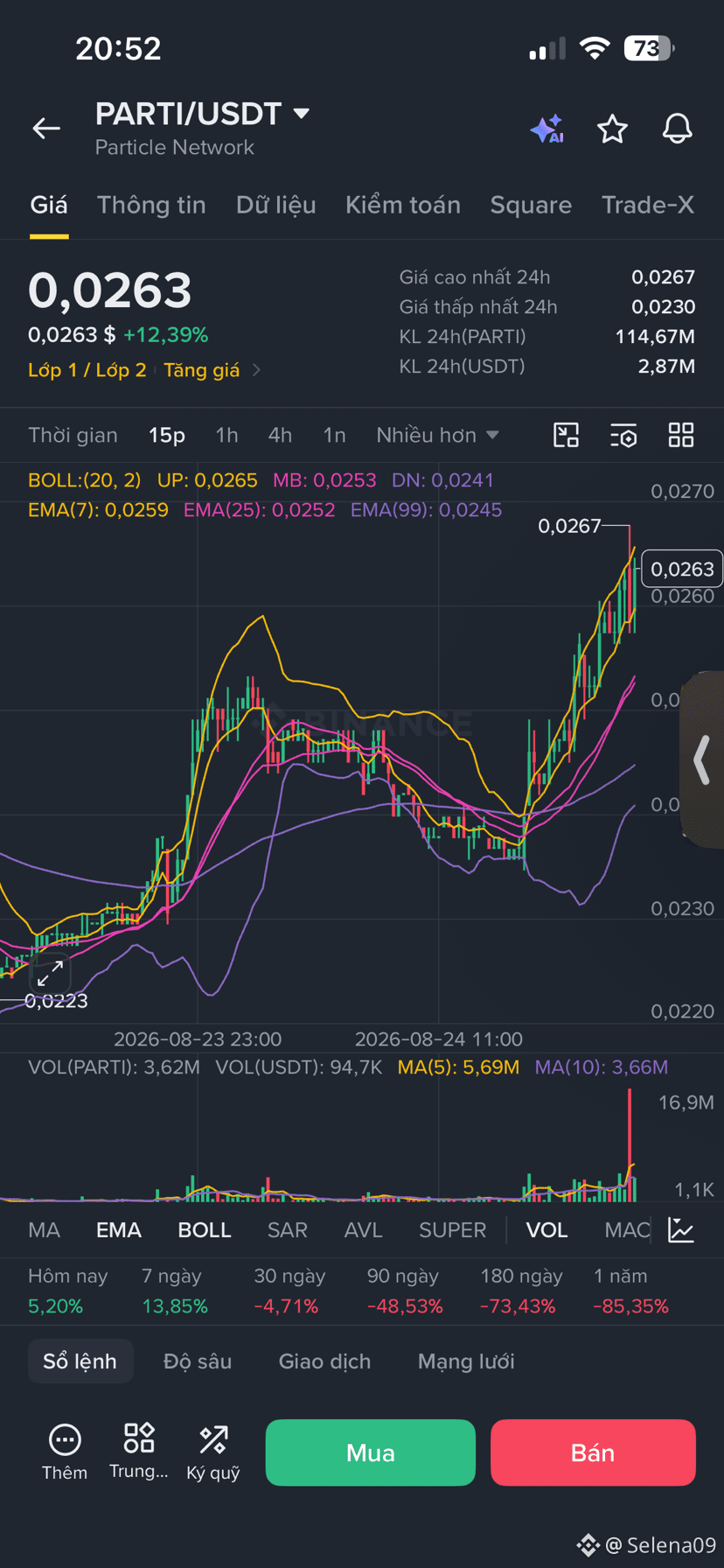This screenshot has width=724, height=1568.
Task: Open the Trung... hub squares icon
Action: [x=139, y=1452]
